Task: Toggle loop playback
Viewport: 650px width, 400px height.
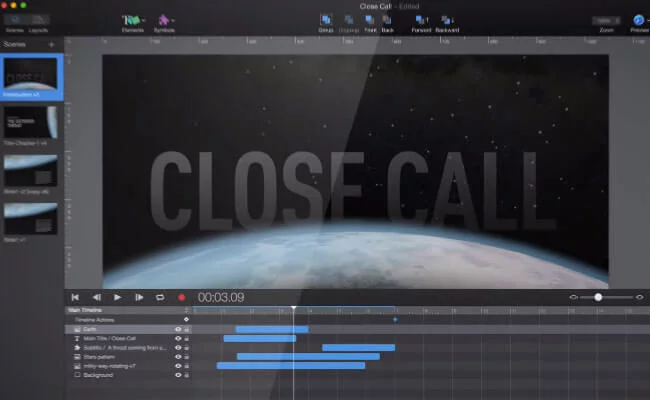Action: 160,297
